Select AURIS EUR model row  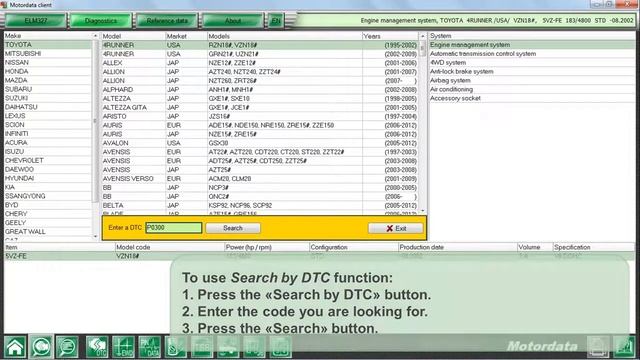(260, 125)
